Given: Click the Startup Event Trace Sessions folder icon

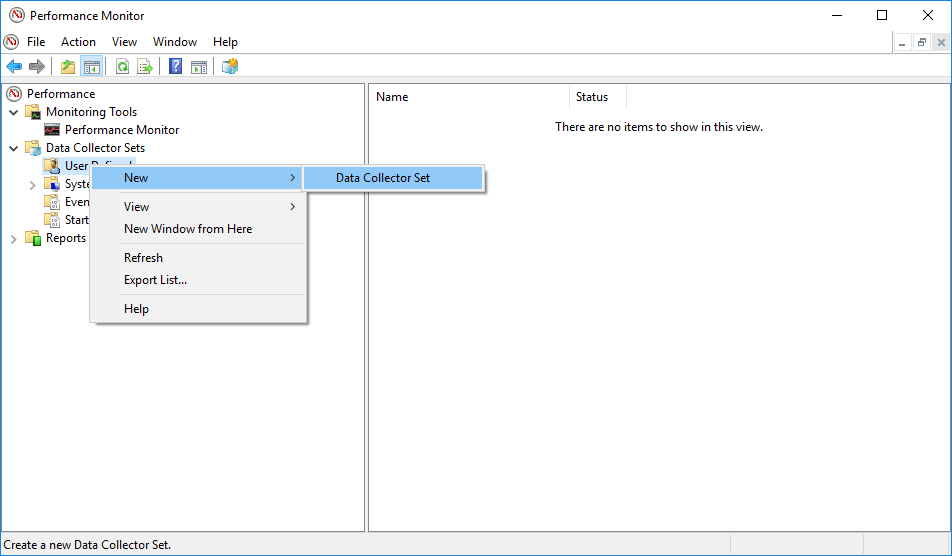Looking at the screenshot, I should (x=52, y=220).
